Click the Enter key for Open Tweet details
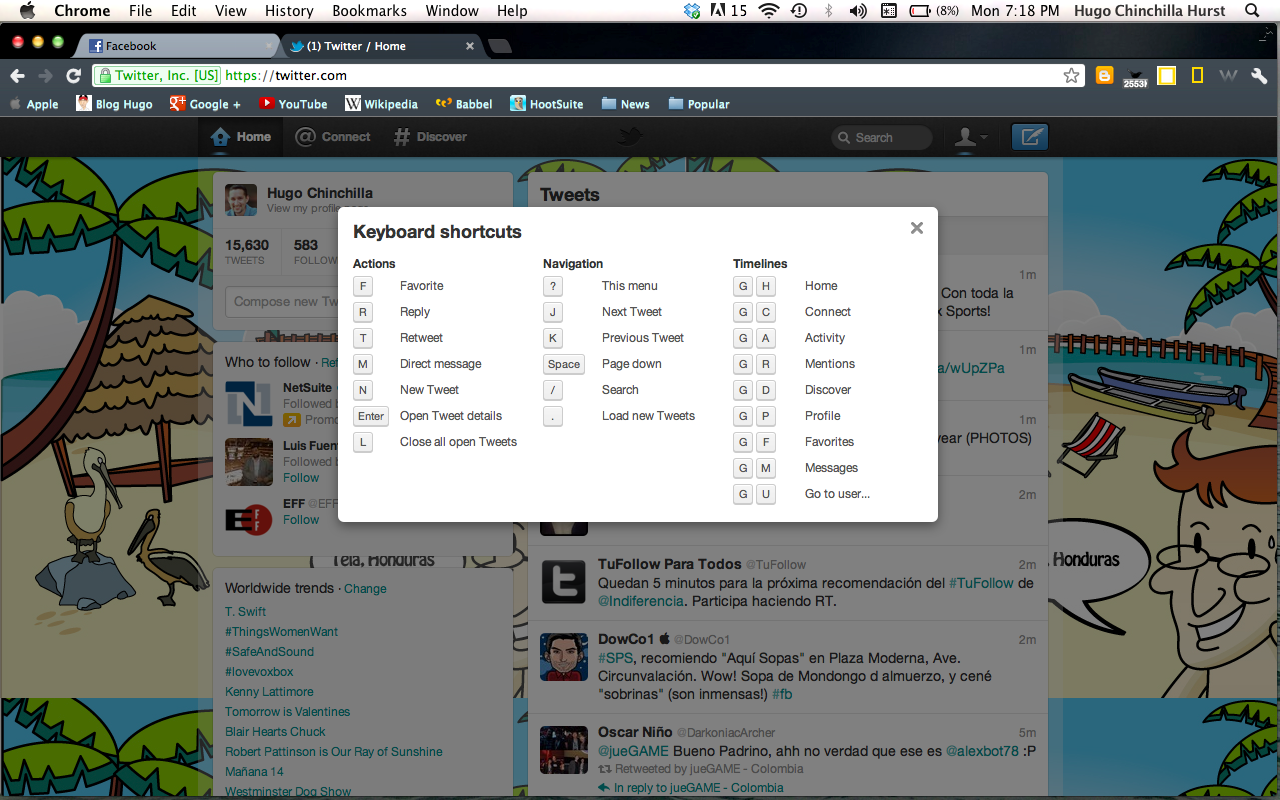Viewport: 1280px width, 800px height. [371, 416]
